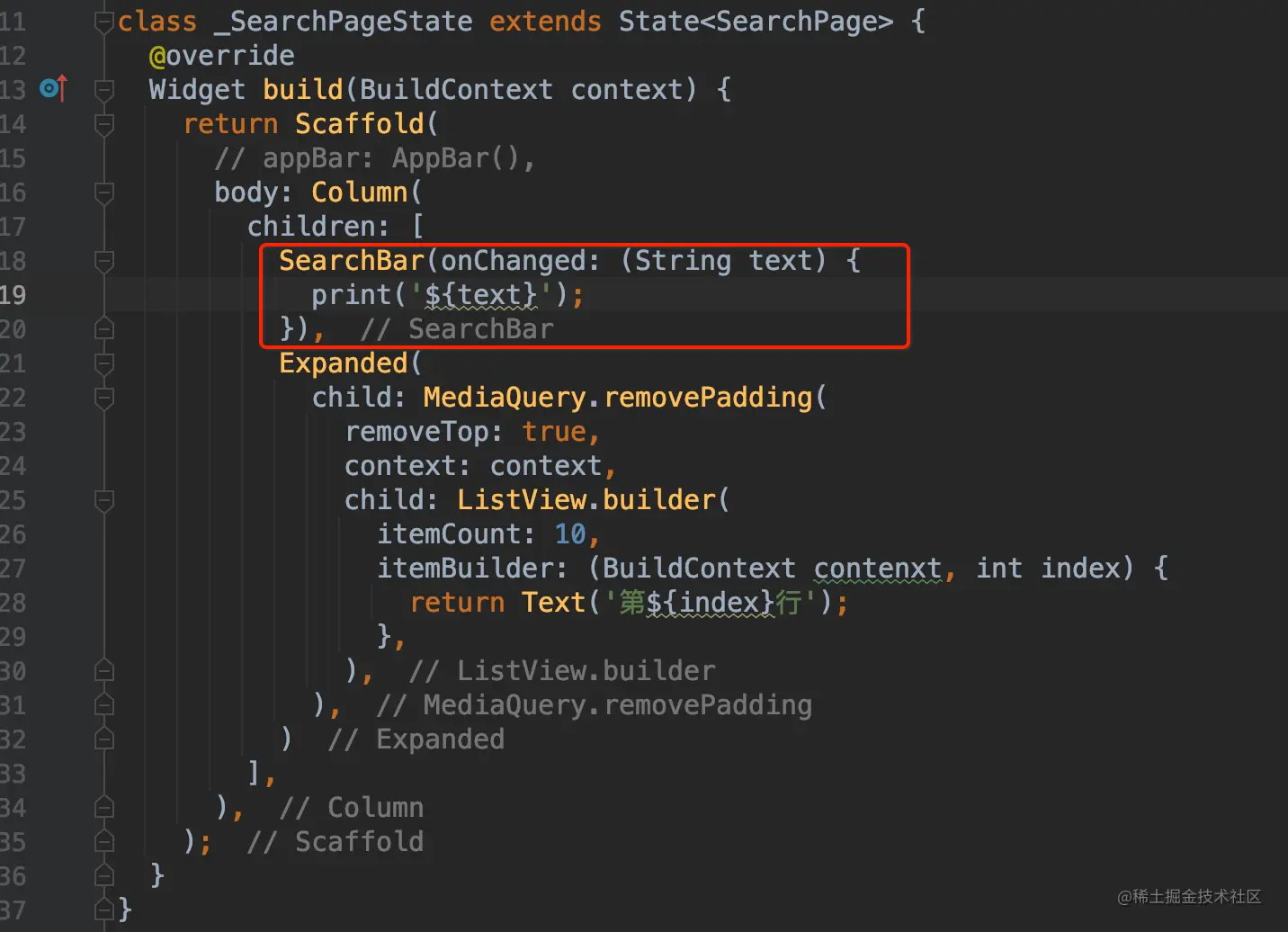
Task: Click ListView.builder on line 25
Action: (x=586, y=500)
